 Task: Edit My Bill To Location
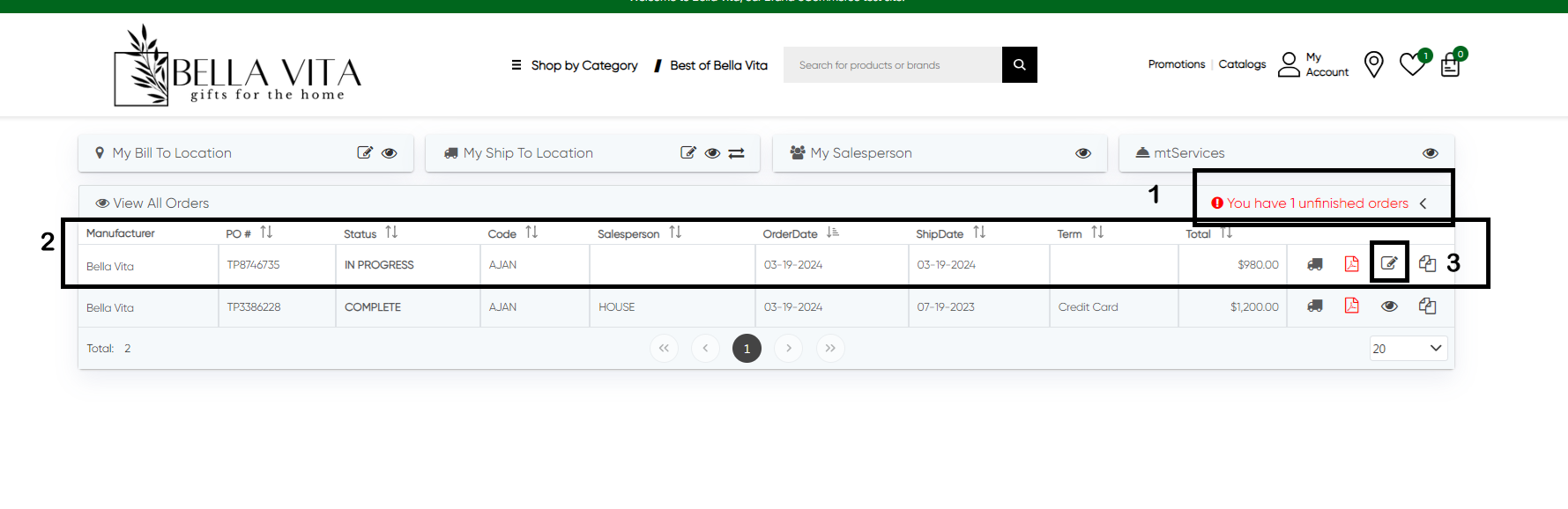coord(365,152)
